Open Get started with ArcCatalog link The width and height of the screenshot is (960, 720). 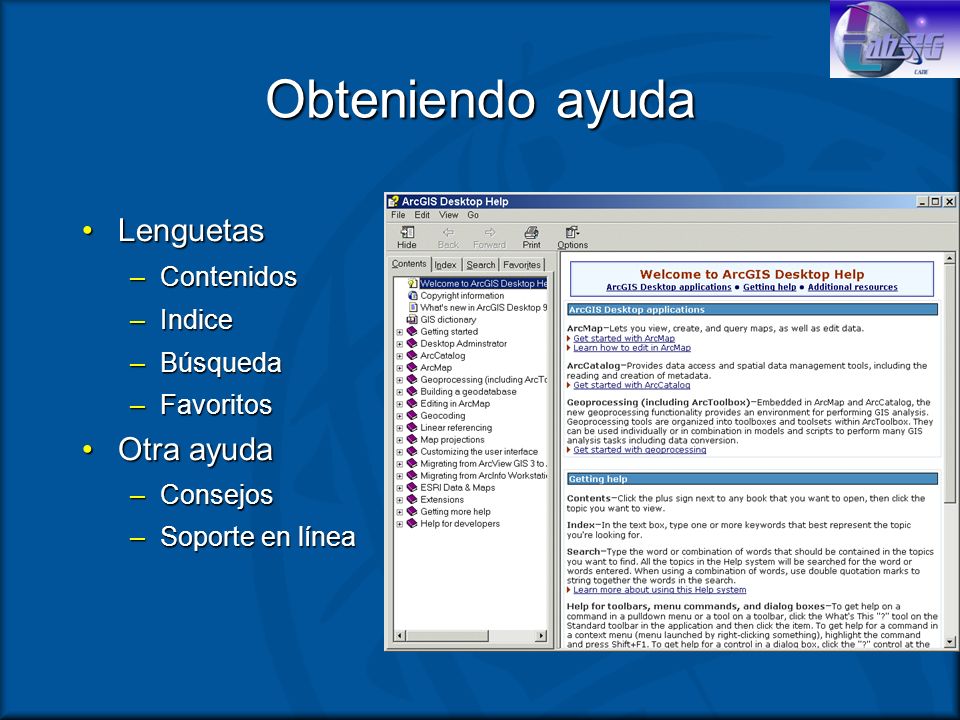[631, 385]
